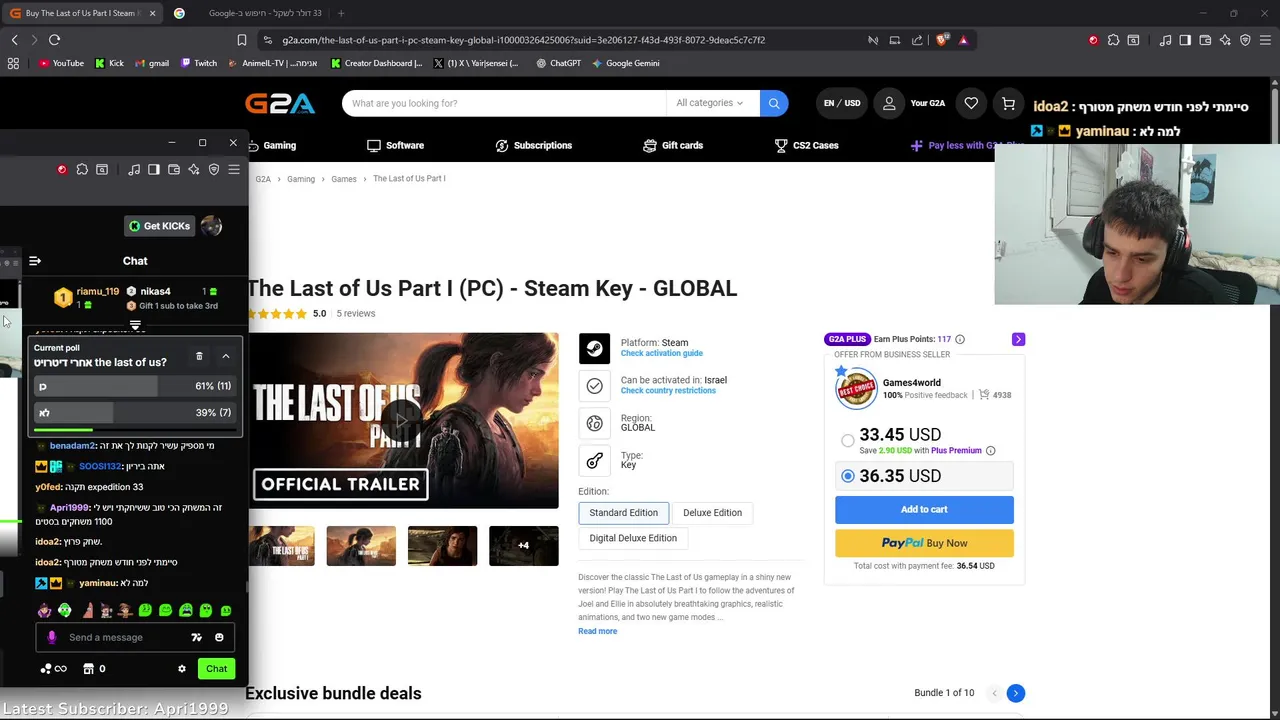Delete the current poll with trash icon
The width and height of the screenshot is (1280, 720).
pos(199,356)
